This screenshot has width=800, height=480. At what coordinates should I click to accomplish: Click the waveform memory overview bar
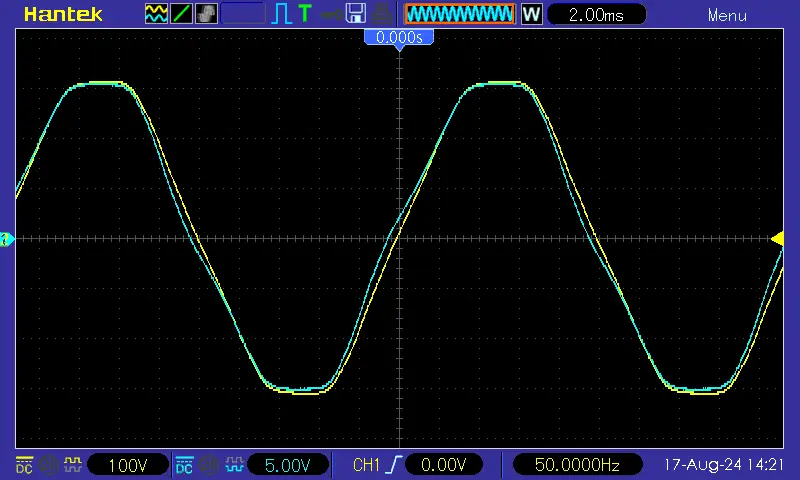460,14
